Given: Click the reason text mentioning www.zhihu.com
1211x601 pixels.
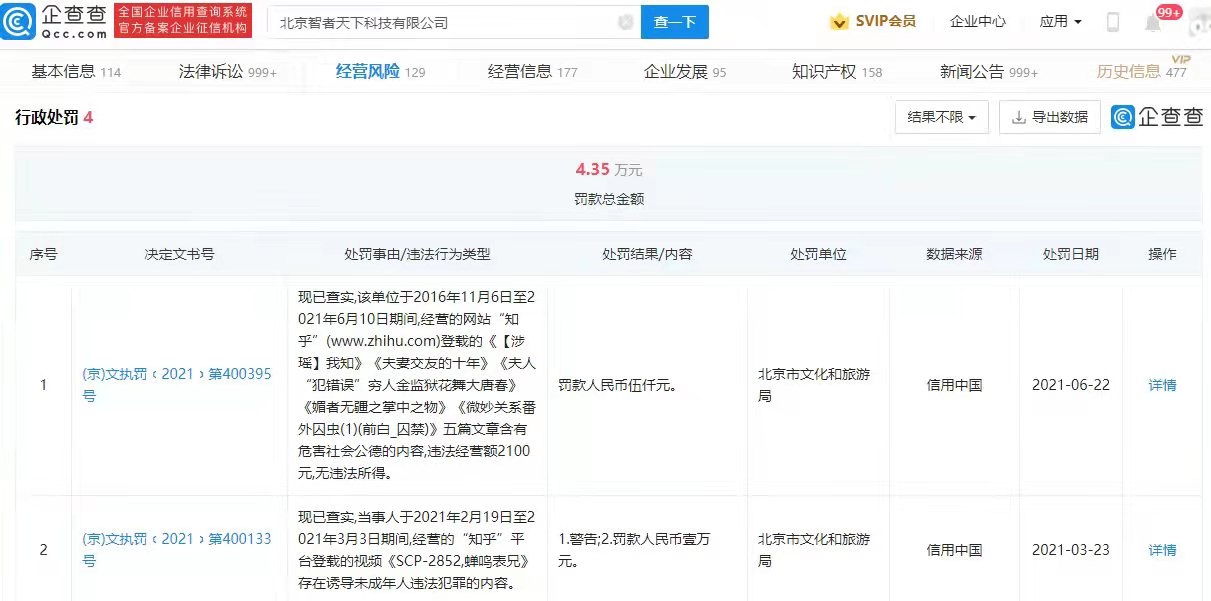Looking at the screenshot, I should tap(417, 385).
